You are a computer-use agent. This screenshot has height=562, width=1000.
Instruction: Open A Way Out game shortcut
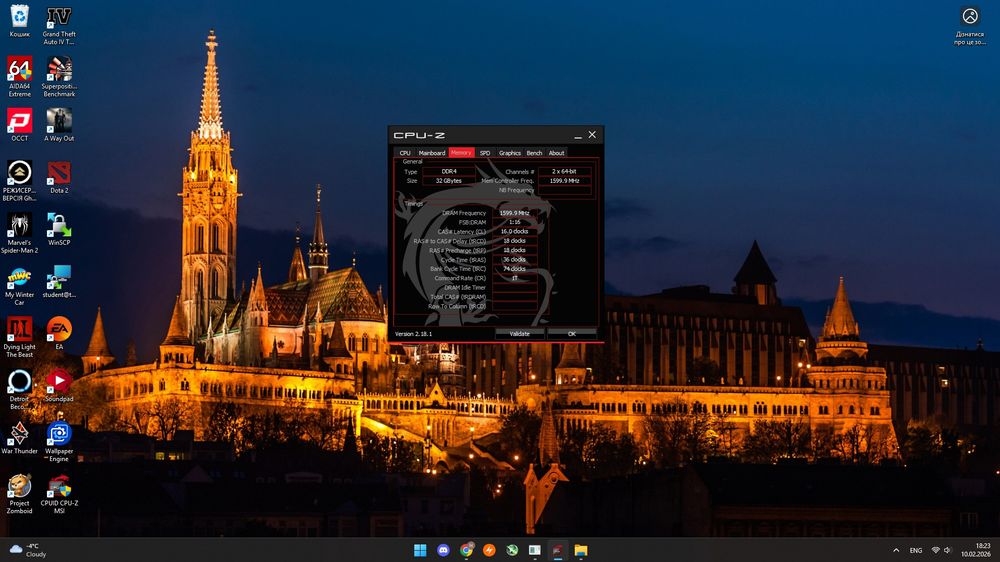pos(59,125)
